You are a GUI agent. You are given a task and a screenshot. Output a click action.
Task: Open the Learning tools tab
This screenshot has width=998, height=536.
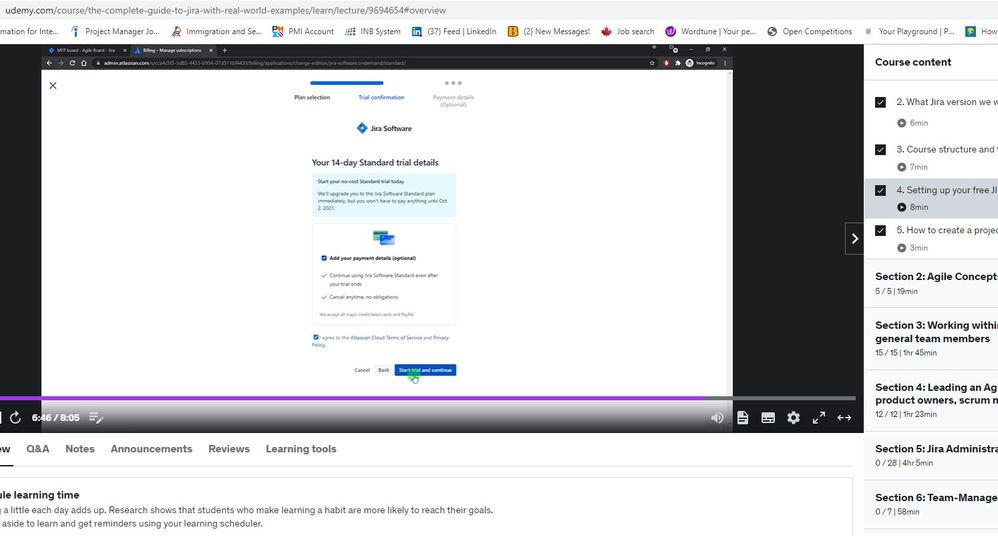pos(300,449)
